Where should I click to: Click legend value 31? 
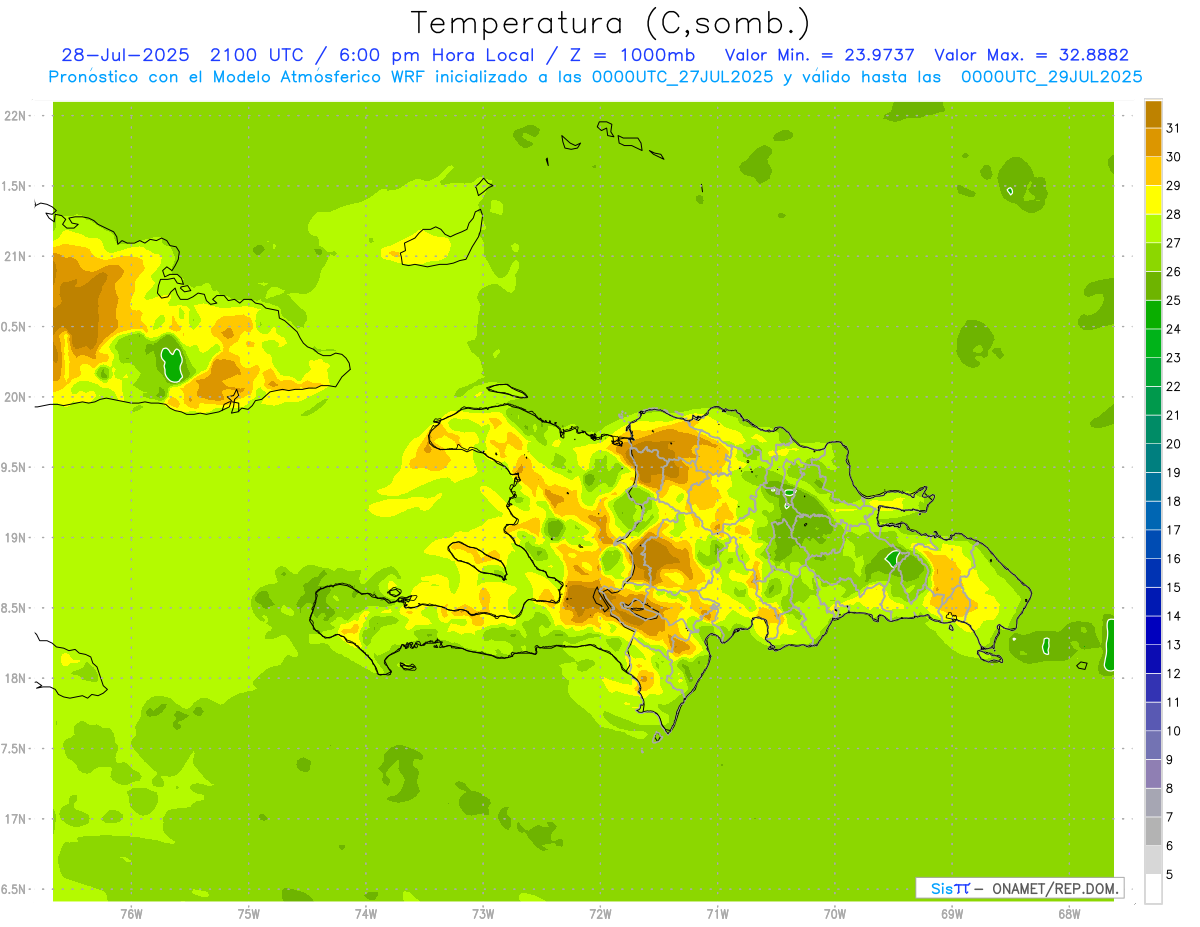[x=1173, y=128]
